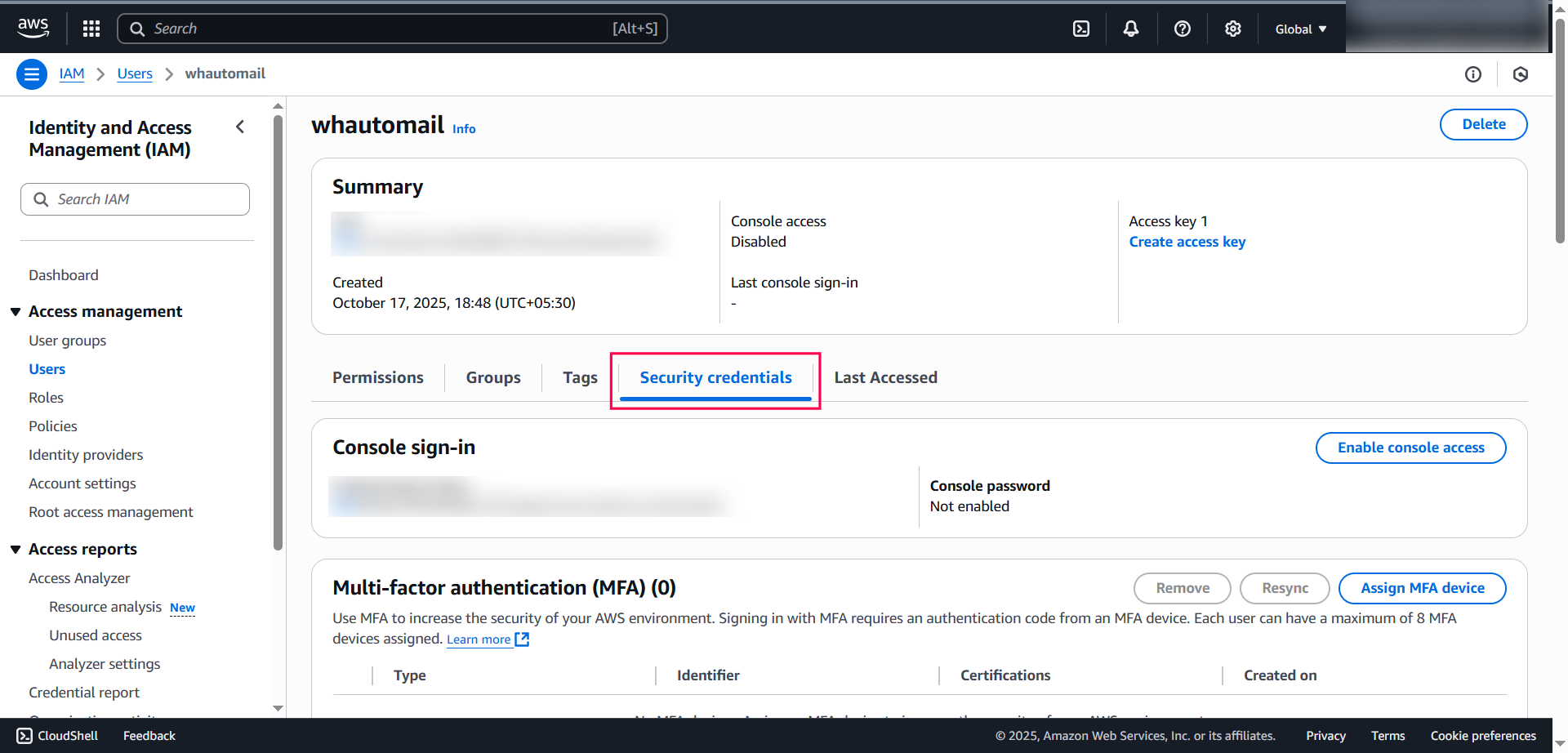1568x753 pixels.
Task: Click the AWS logo to go home
Action: 33,28
